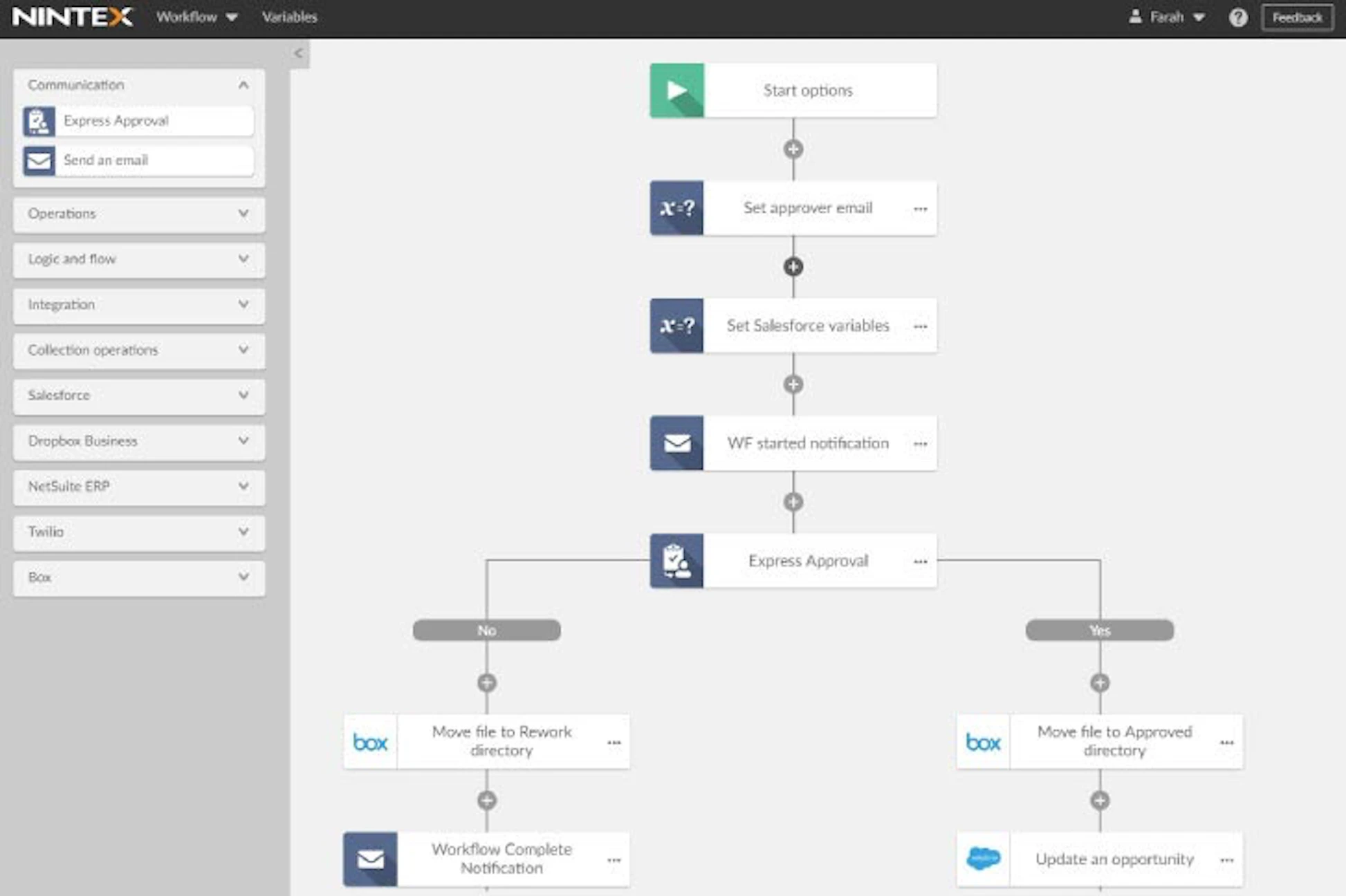1346x896 pixels.
Task: Click the plus below WF started notification
Action: click(x=793, y=501)
